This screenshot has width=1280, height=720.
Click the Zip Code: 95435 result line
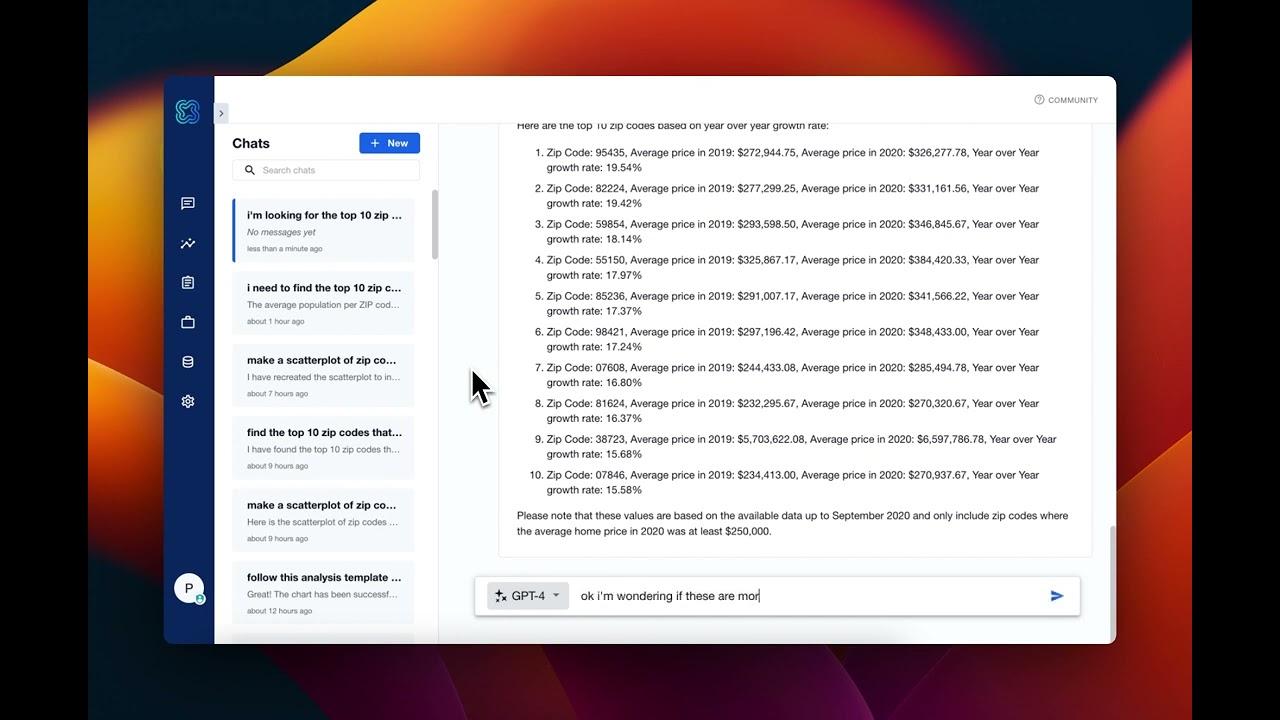coord(792,160)
